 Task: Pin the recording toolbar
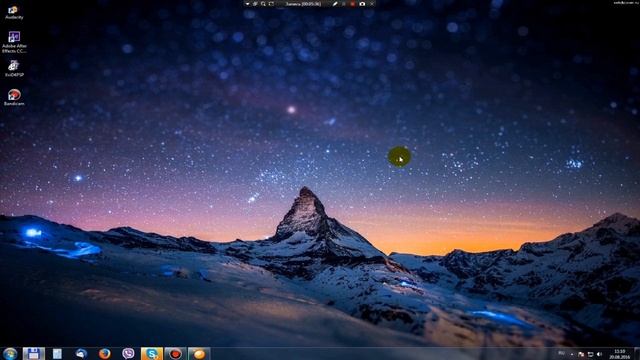tap(255, 4)
